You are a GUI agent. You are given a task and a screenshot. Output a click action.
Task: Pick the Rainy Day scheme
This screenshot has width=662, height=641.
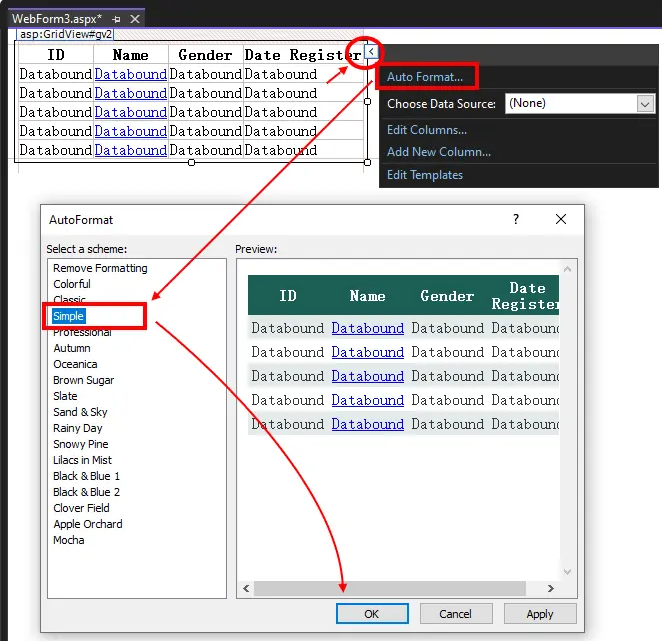tap(78, 428)
